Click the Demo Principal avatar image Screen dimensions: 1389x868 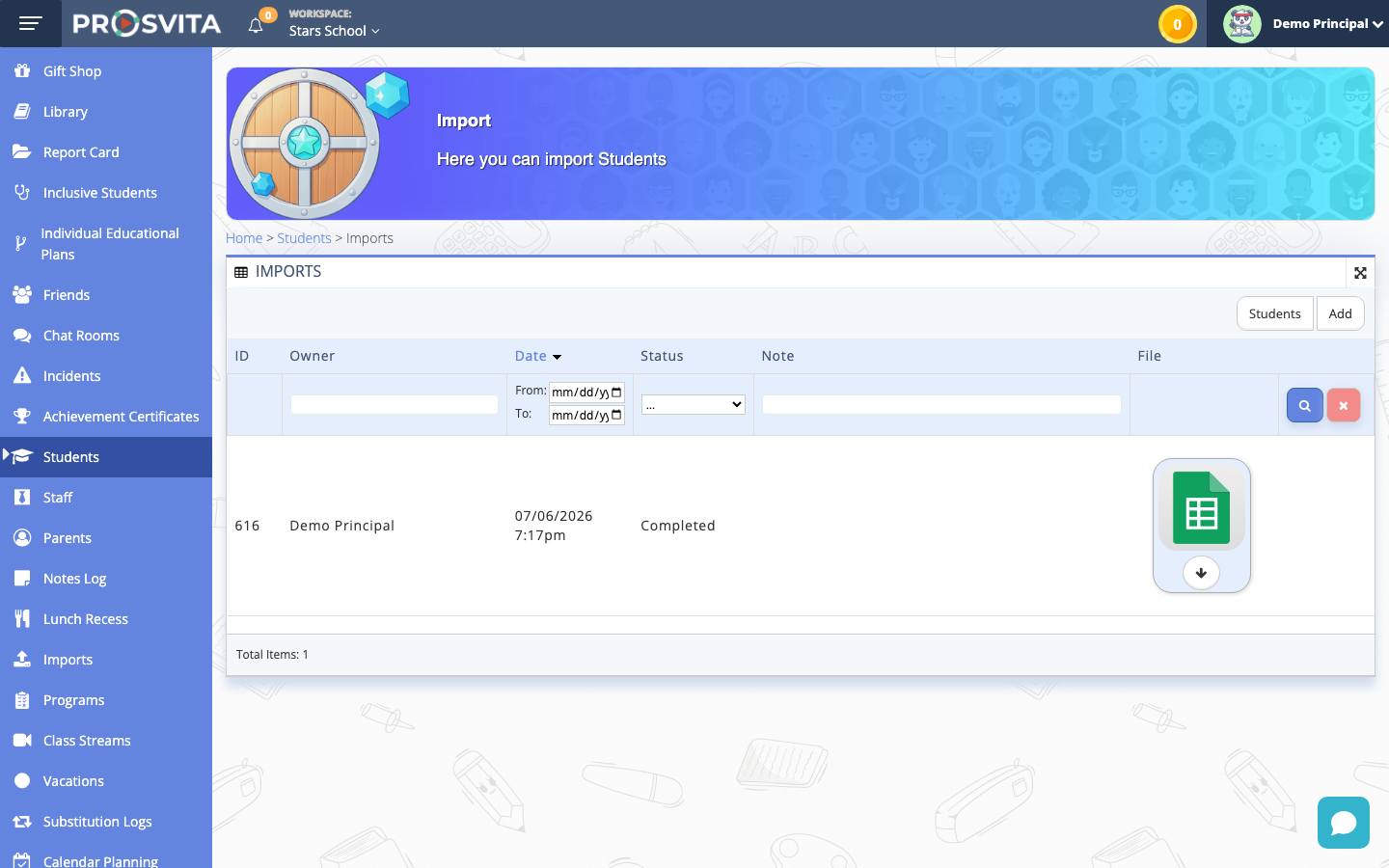coord(1242,24)
